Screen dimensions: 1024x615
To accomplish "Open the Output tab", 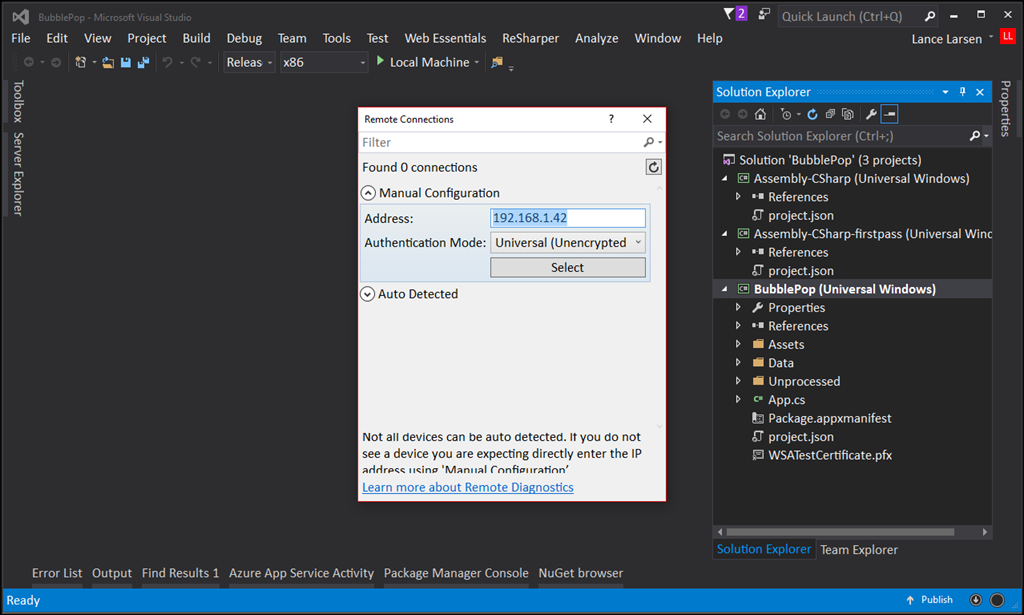I will tap(112, 573).
